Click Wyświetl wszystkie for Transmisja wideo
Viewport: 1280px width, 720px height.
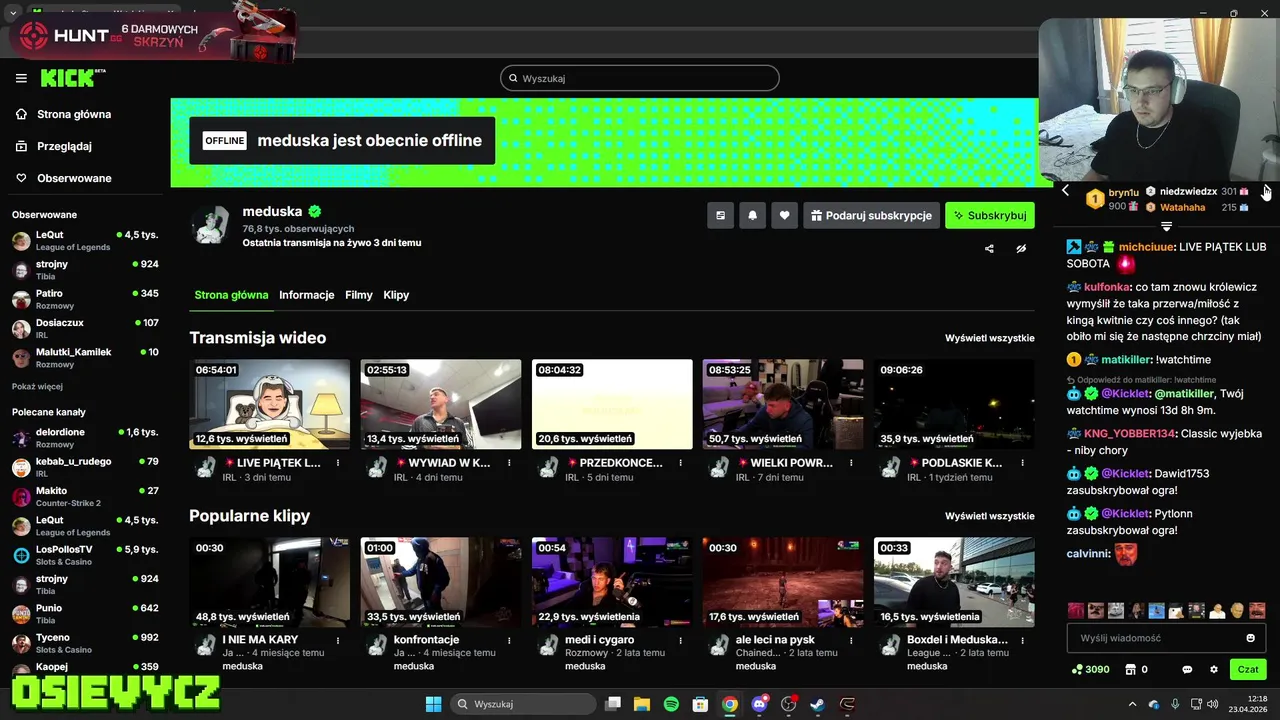click(x=989, y=338)
